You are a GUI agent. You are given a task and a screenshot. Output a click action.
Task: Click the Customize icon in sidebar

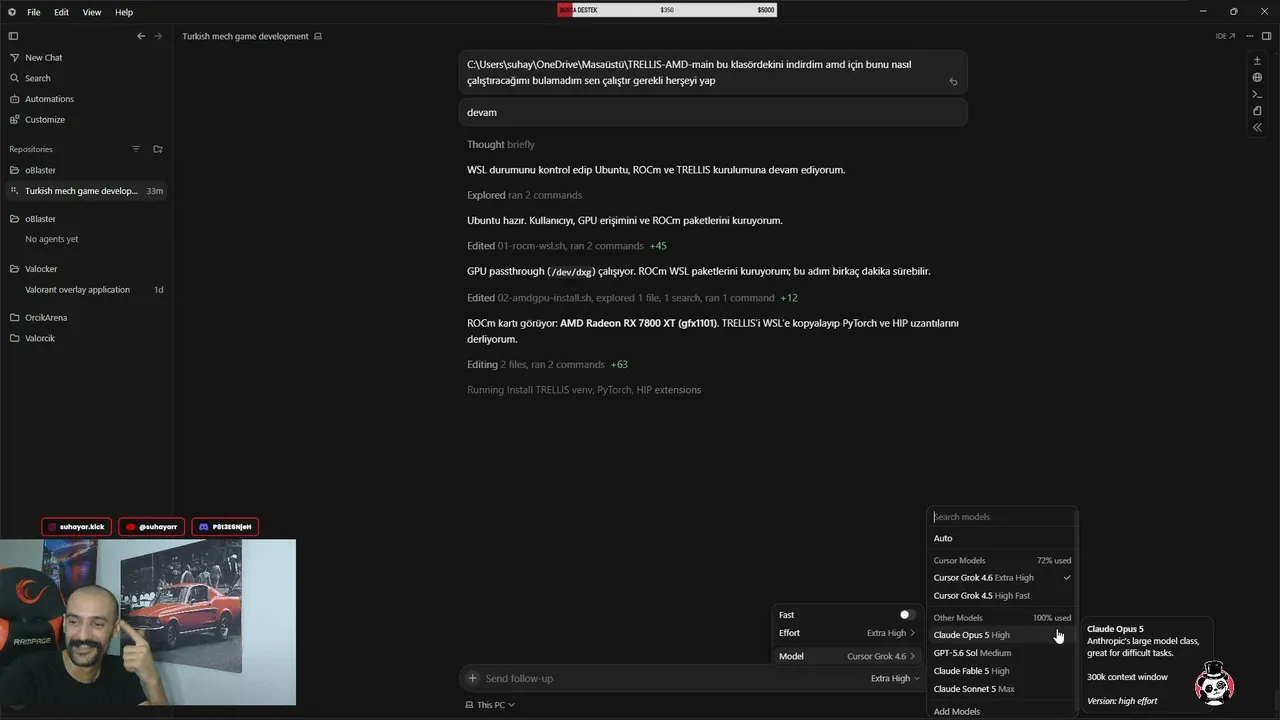tap(14, 120)
